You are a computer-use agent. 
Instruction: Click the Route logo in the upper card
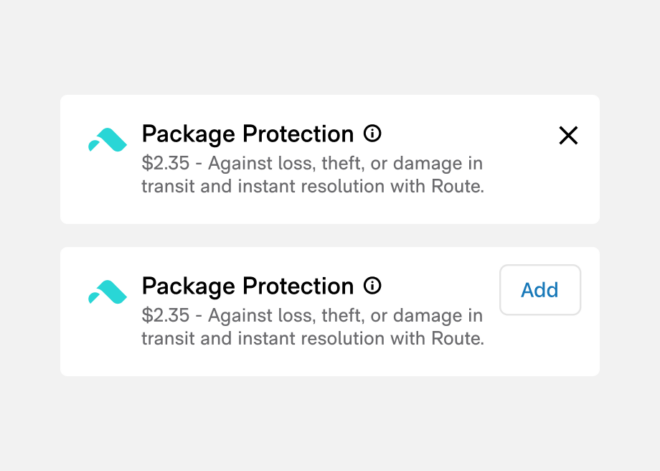(107, 140)
